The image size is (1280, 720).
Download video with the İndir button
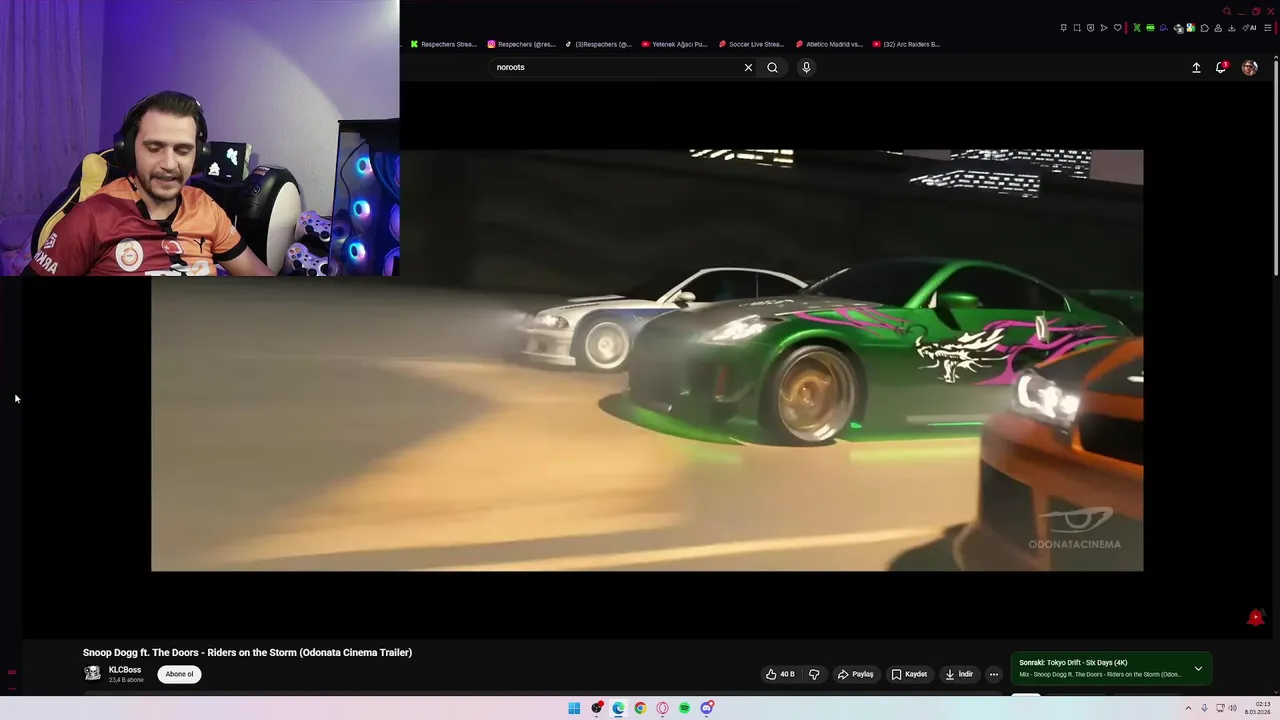coord(959,674)
